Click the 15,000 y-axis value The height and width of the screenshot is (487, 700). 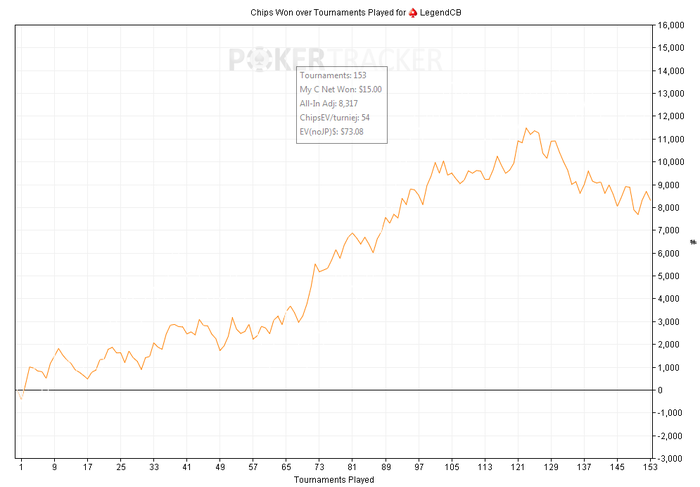[671, 48]
